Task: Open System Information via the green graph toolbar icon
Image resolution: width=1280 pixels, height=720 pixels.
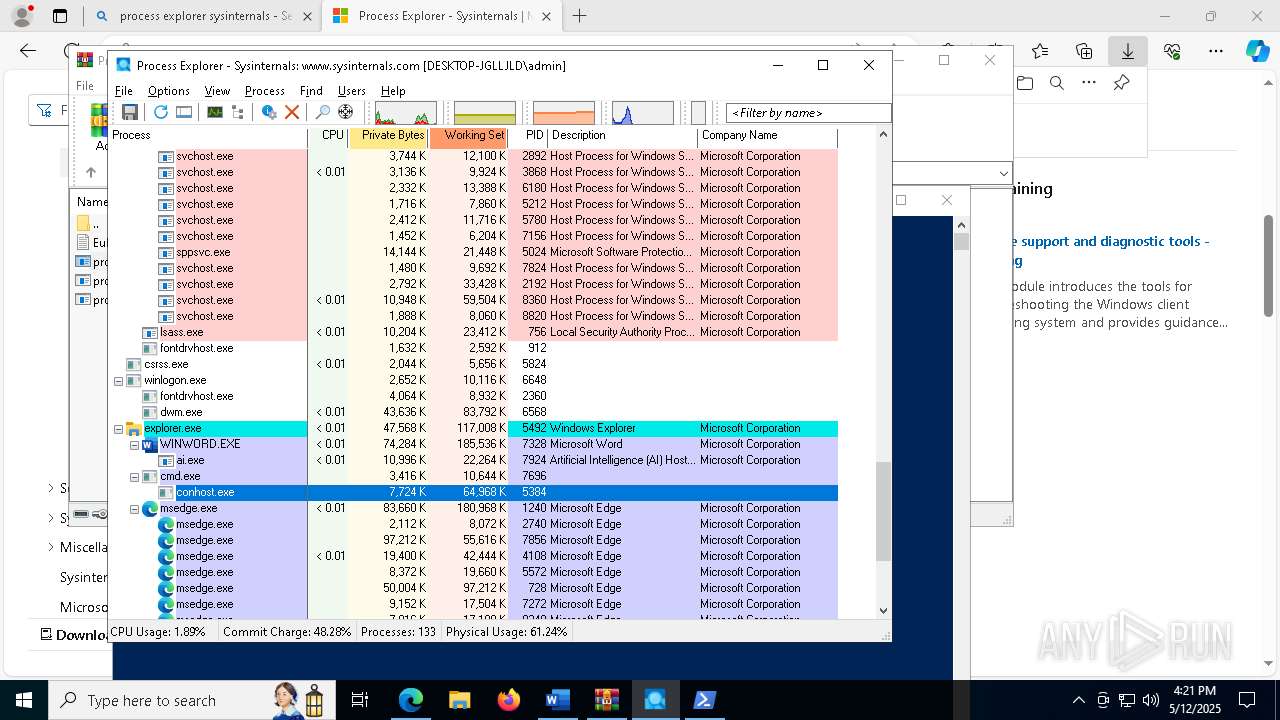Action: (215, 112)
